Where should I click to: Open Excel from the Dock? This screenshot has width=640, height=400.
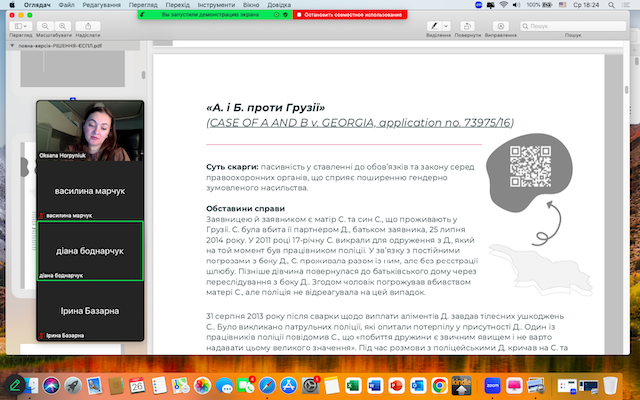pos(353,385)
